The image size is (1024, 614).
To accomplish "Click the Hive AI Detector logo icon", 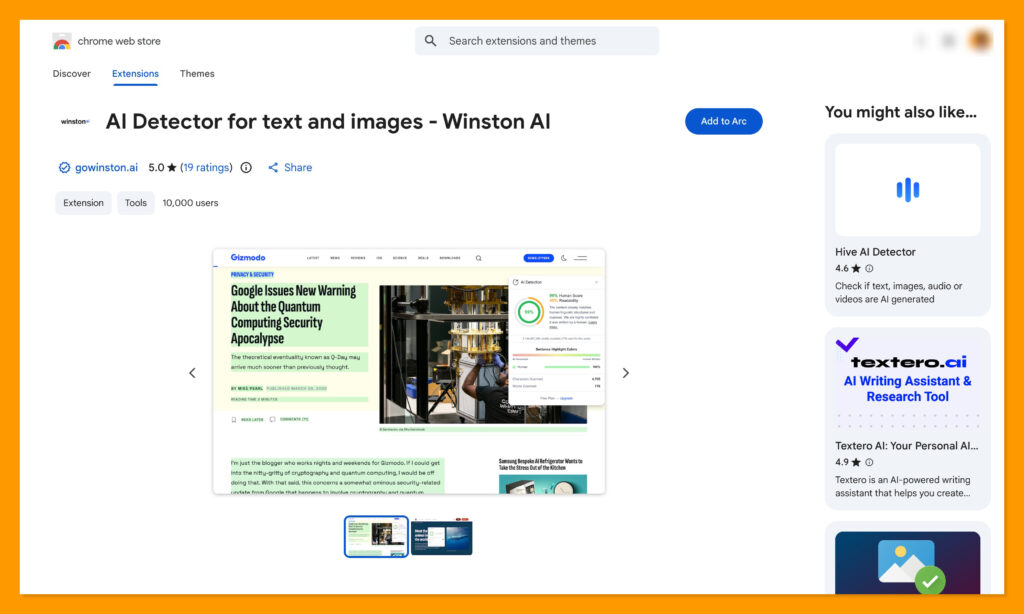I will [908, 190].
